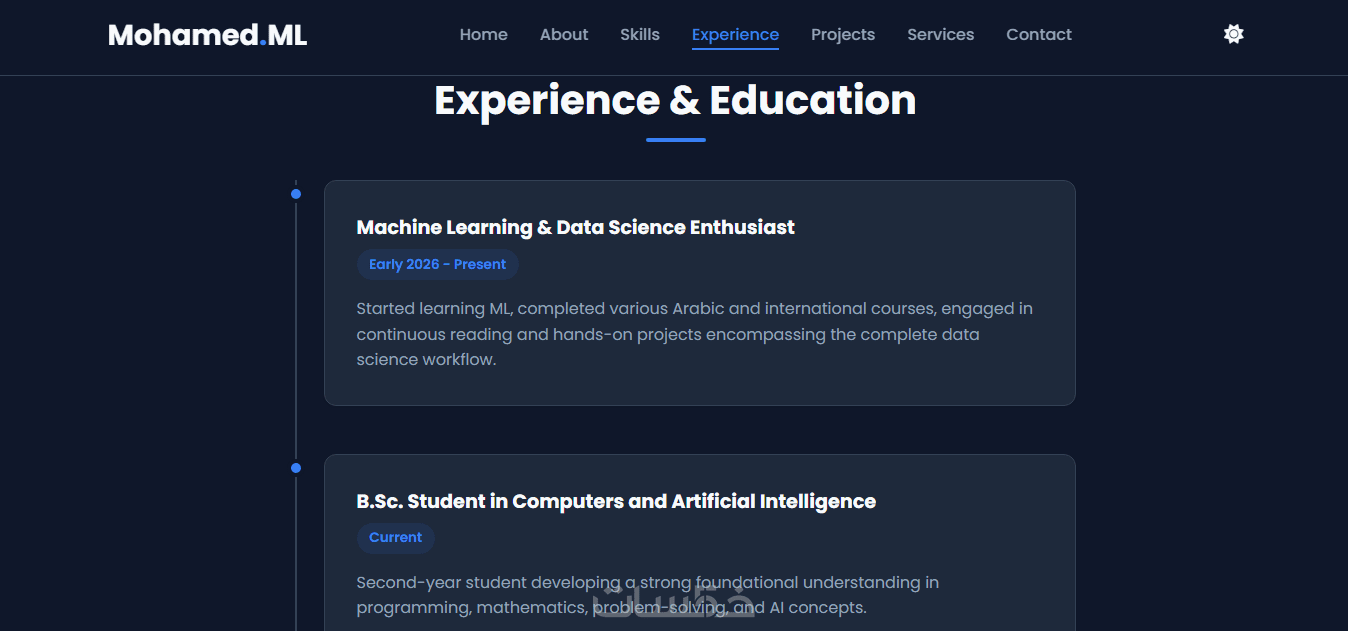Open the About section link

click(x=564, y=34)
